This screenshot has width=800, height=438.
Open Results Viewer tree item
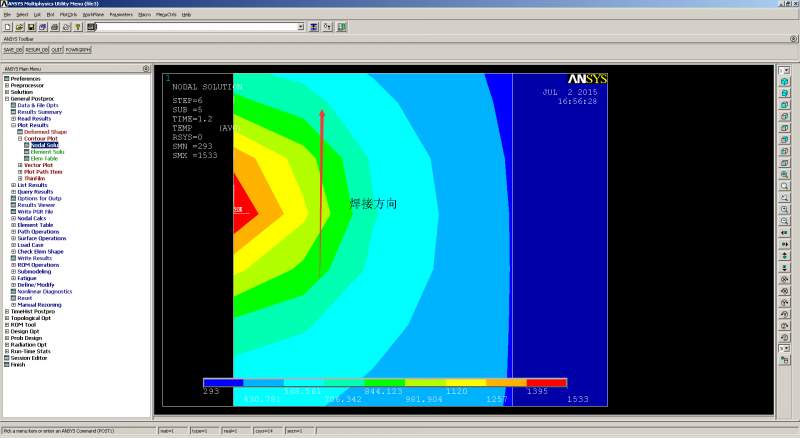tap(36, 205)
